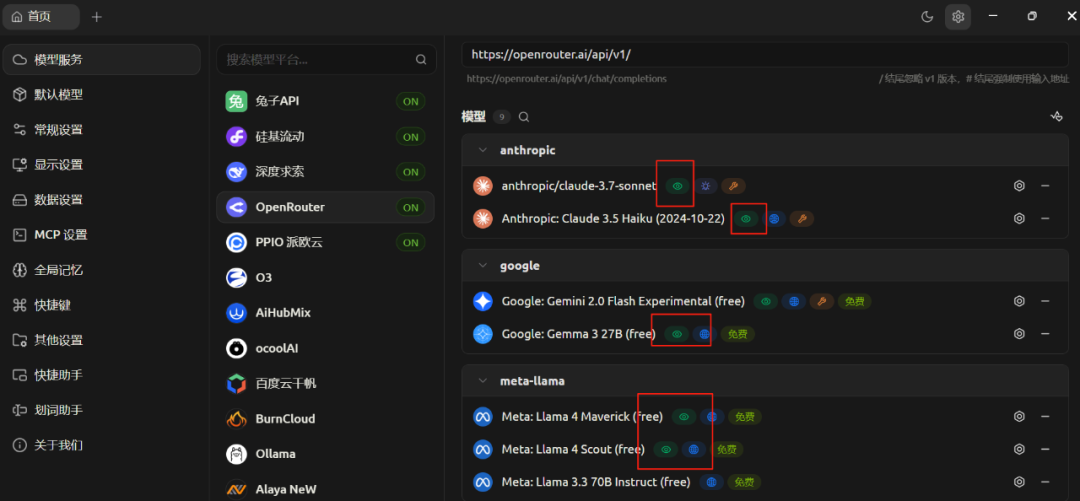Screen dimensions: 1080x501
Task: Select the ocoolAI provider
Action: 325,348
